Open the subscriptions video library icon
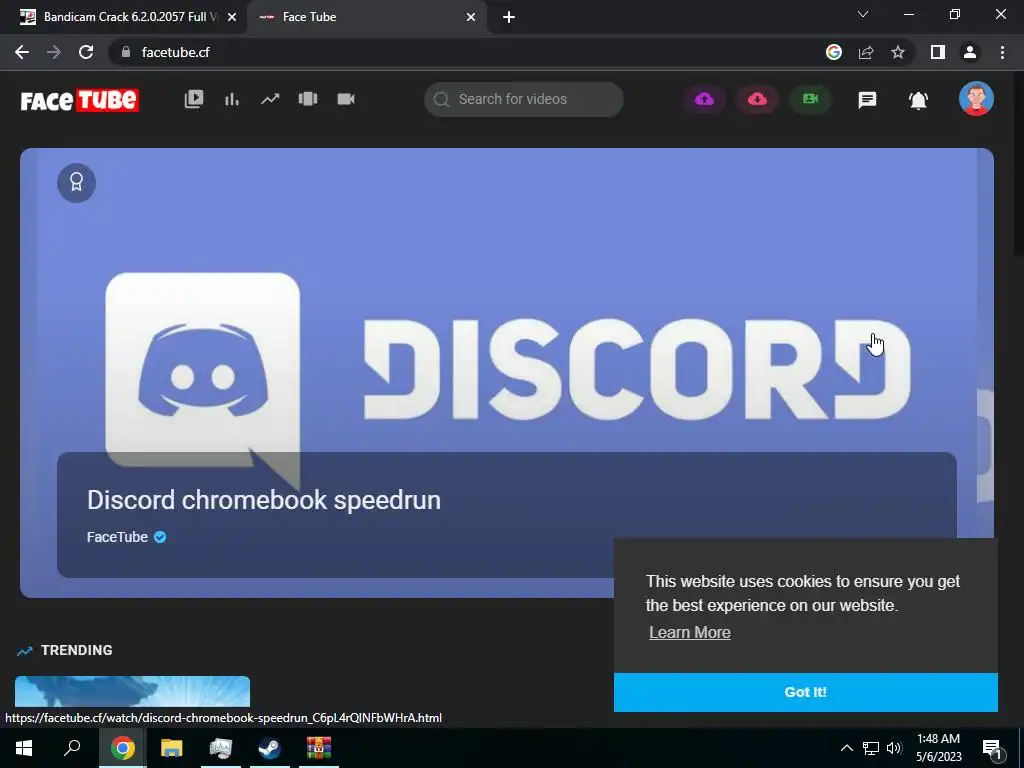The width and height of the screenshot is (1024, 768). tap(194, 99)
